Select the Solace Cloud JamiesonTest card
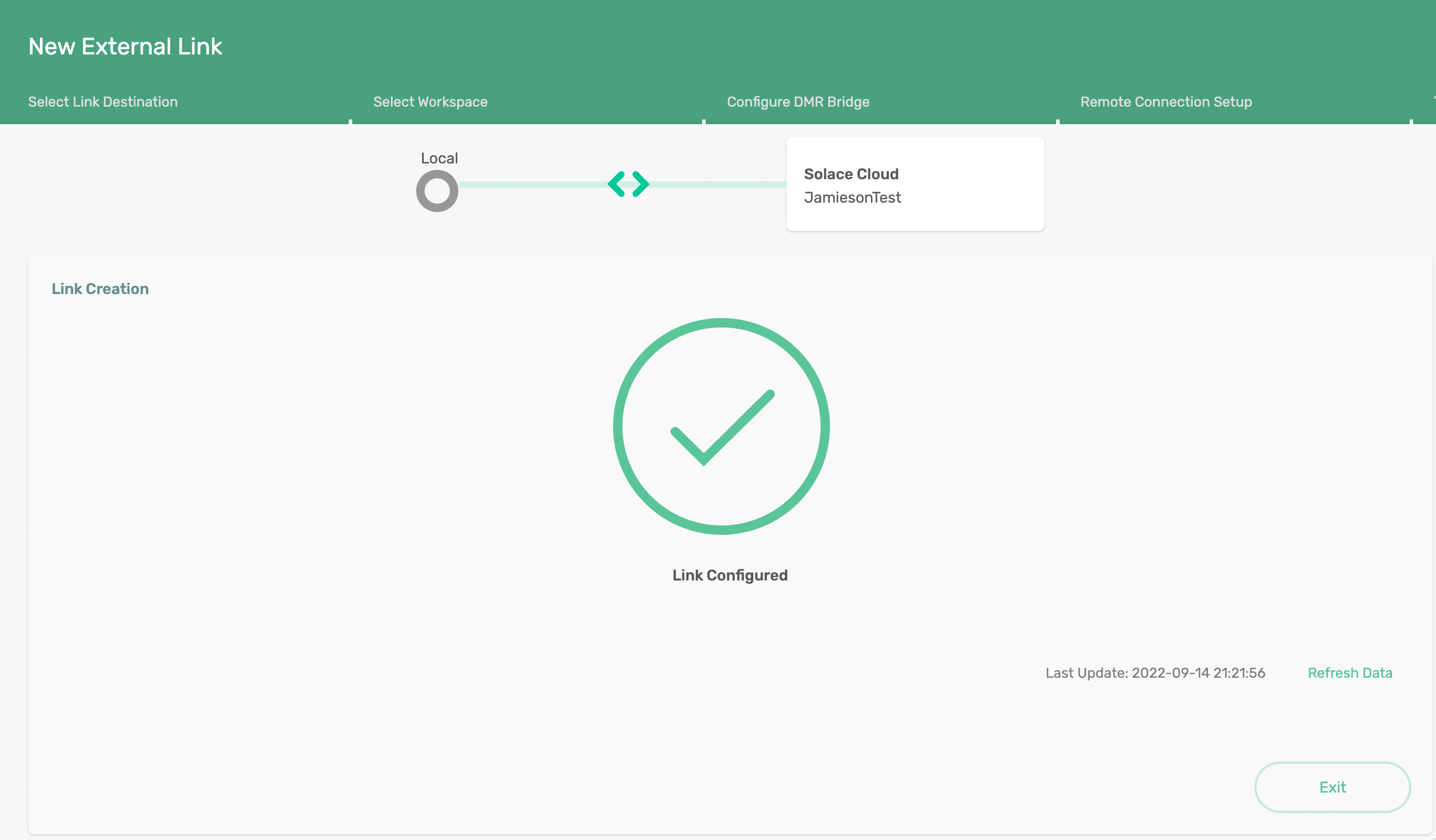The width and height of the screenshot is (1436, 840). tap(915, 184)
